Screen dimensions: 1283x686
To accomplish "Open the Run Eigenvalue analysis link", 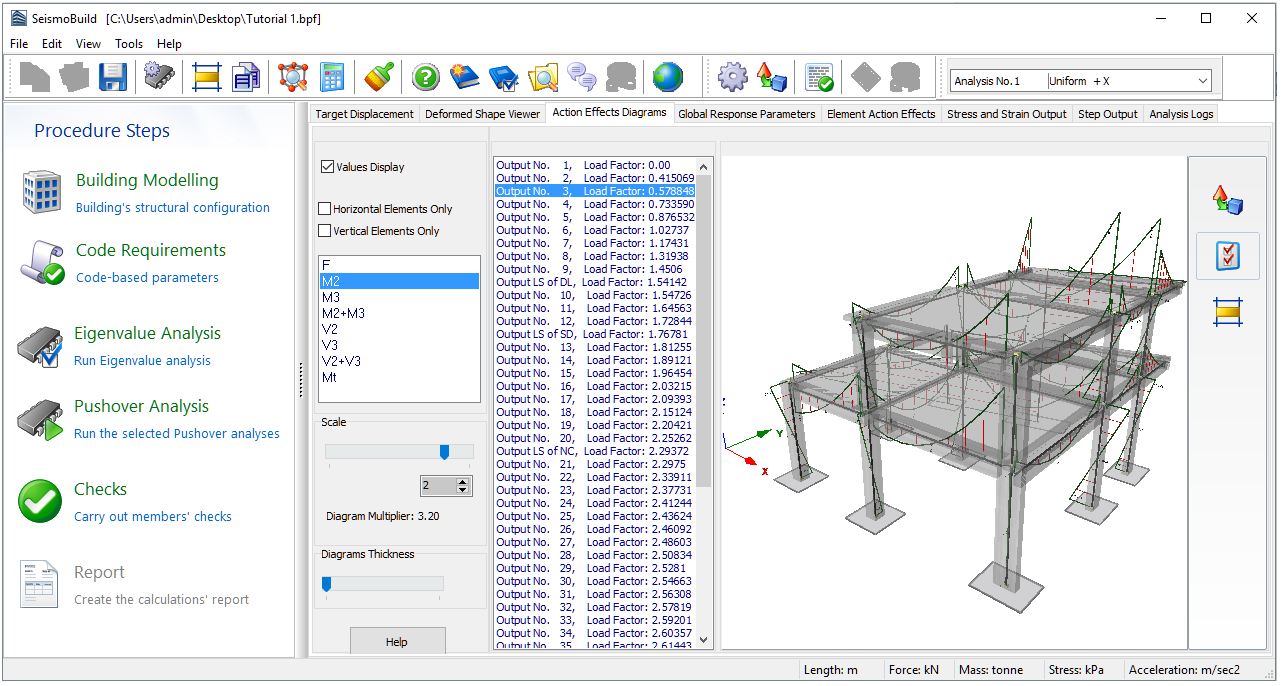I will 142,361.
